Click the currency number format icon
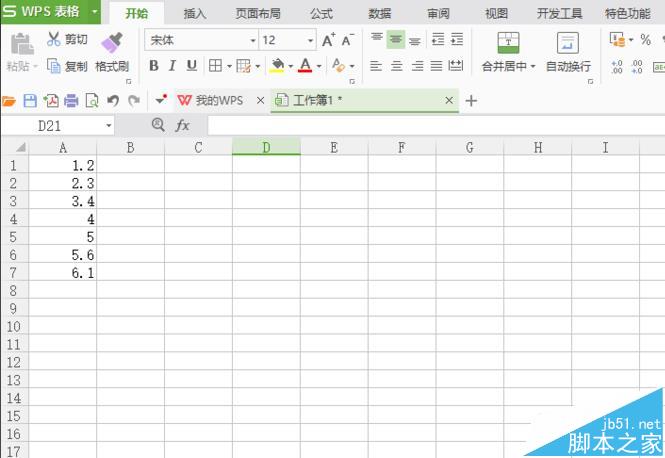This screenshot has height=458, width=665. [618, 39]
